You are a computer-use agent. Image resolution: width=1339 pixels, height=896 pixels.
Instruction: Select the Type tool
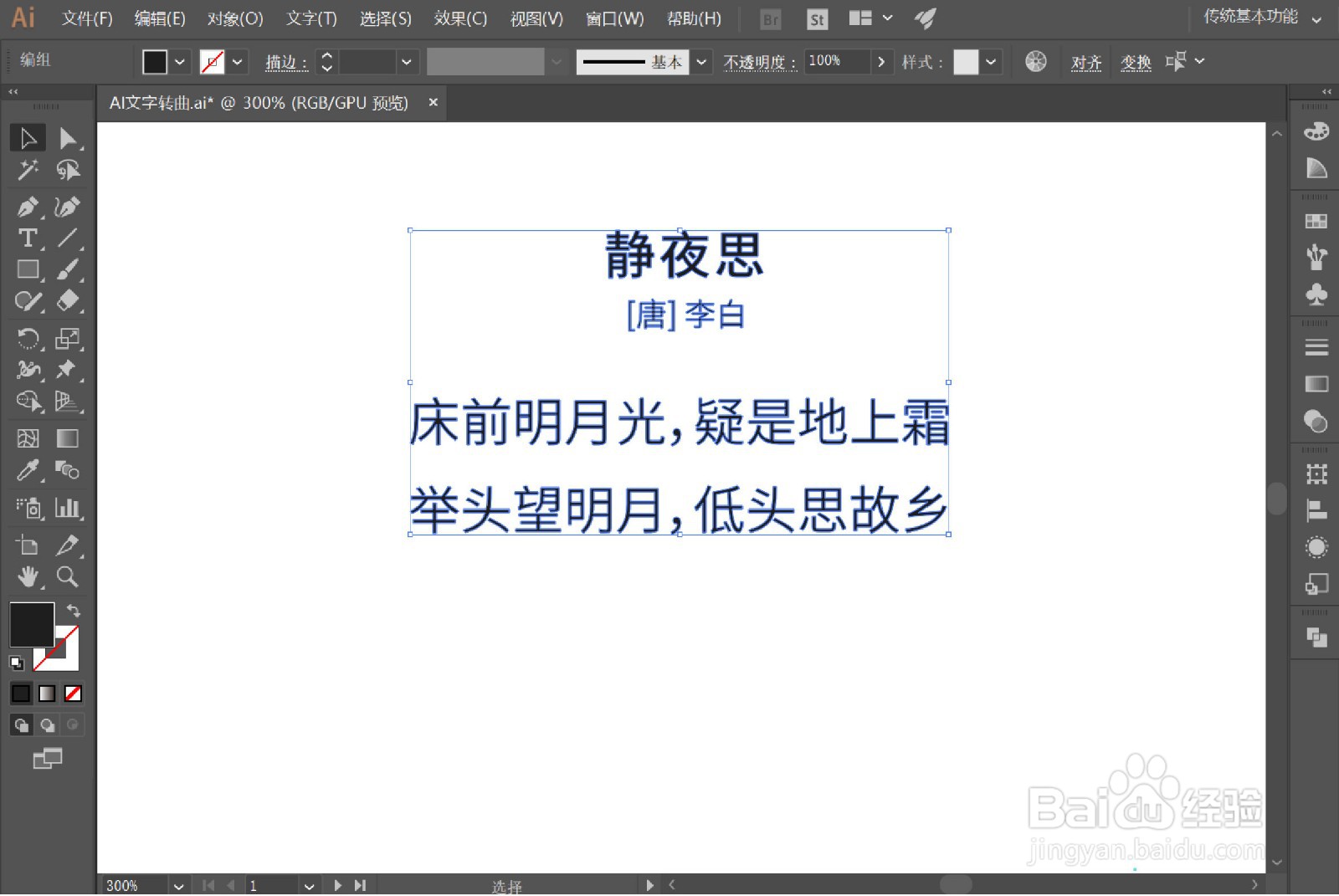(x=28, y=238)
